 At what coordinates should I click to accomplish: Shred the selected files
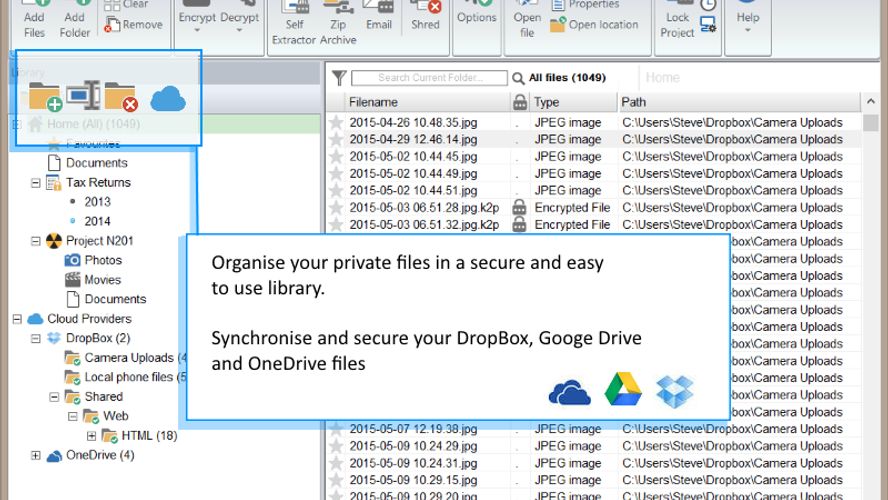point(425,16)
